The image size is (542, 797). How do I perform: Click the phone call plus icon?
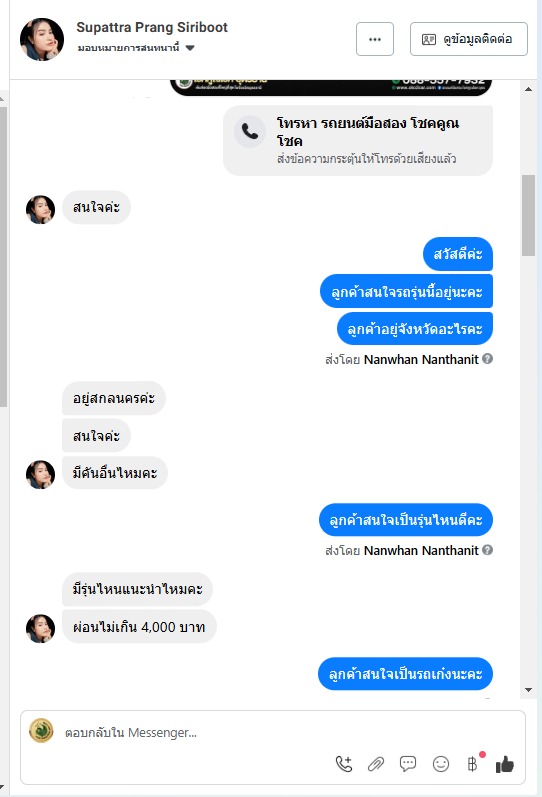[x=344, y=764]
